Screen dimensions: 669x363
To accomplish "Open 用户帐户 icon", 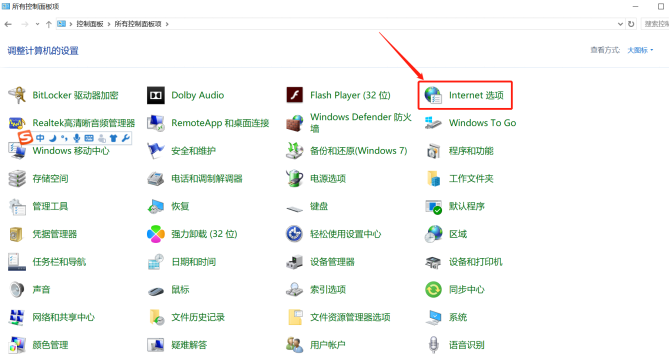I will pos(294,345).
